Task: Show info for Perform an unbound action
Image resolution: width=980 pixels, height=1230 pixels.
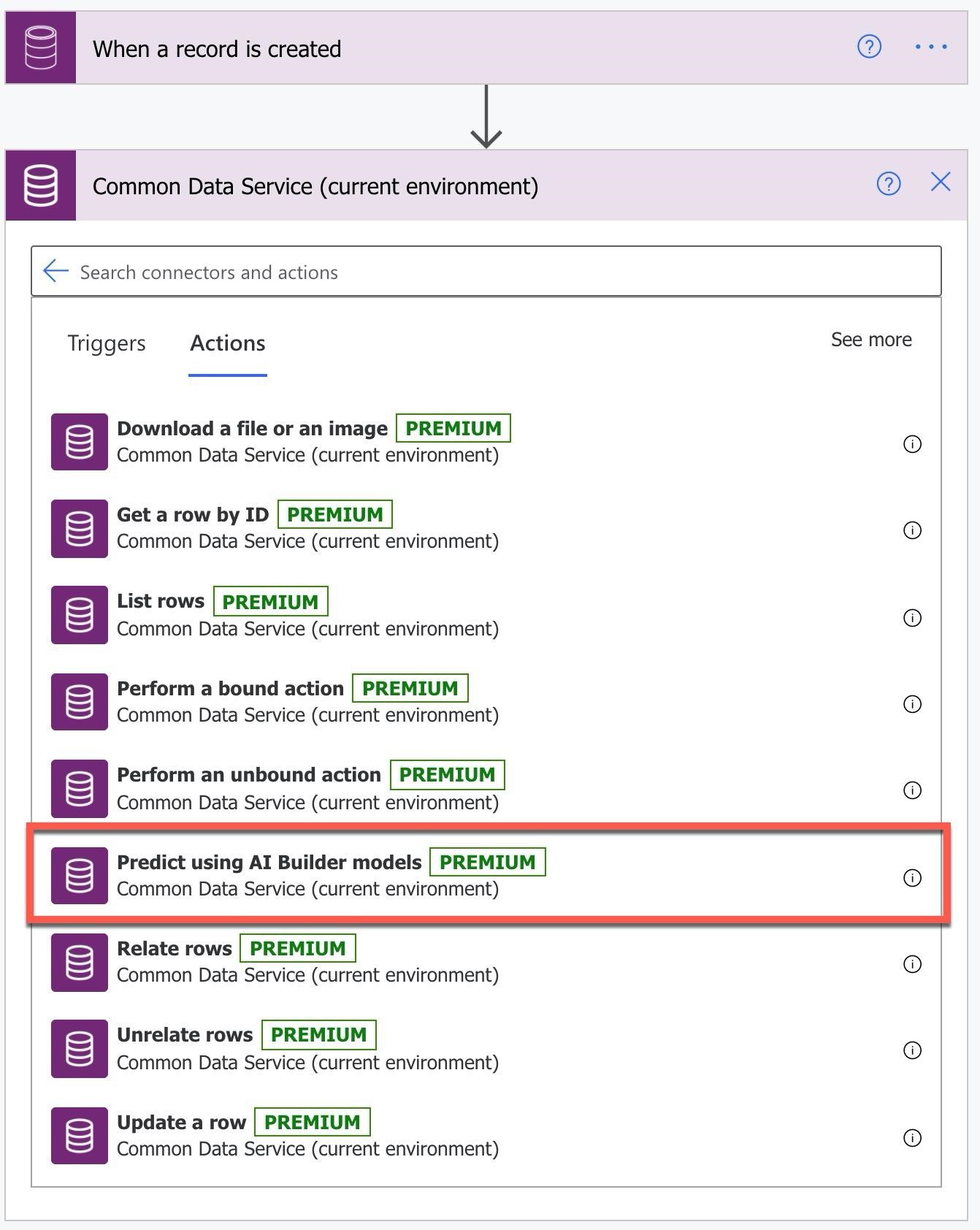Action: 912,790
